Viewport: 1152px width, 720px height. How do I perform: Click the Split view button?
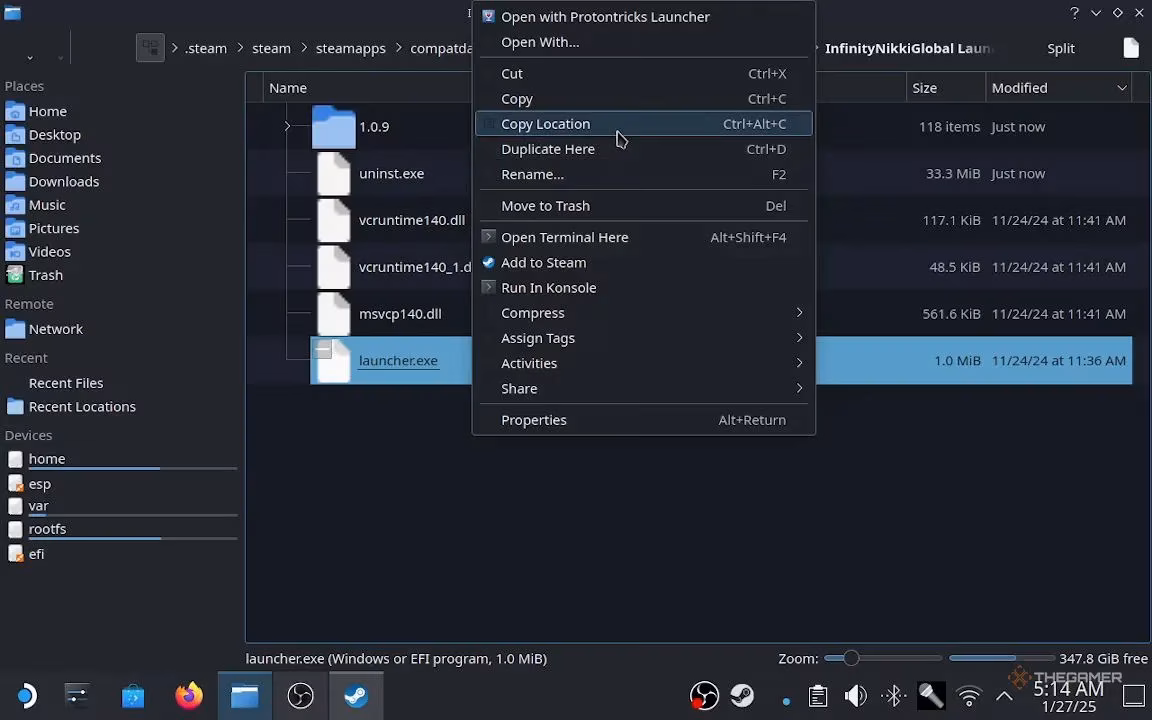click(x=1061, y=48)
